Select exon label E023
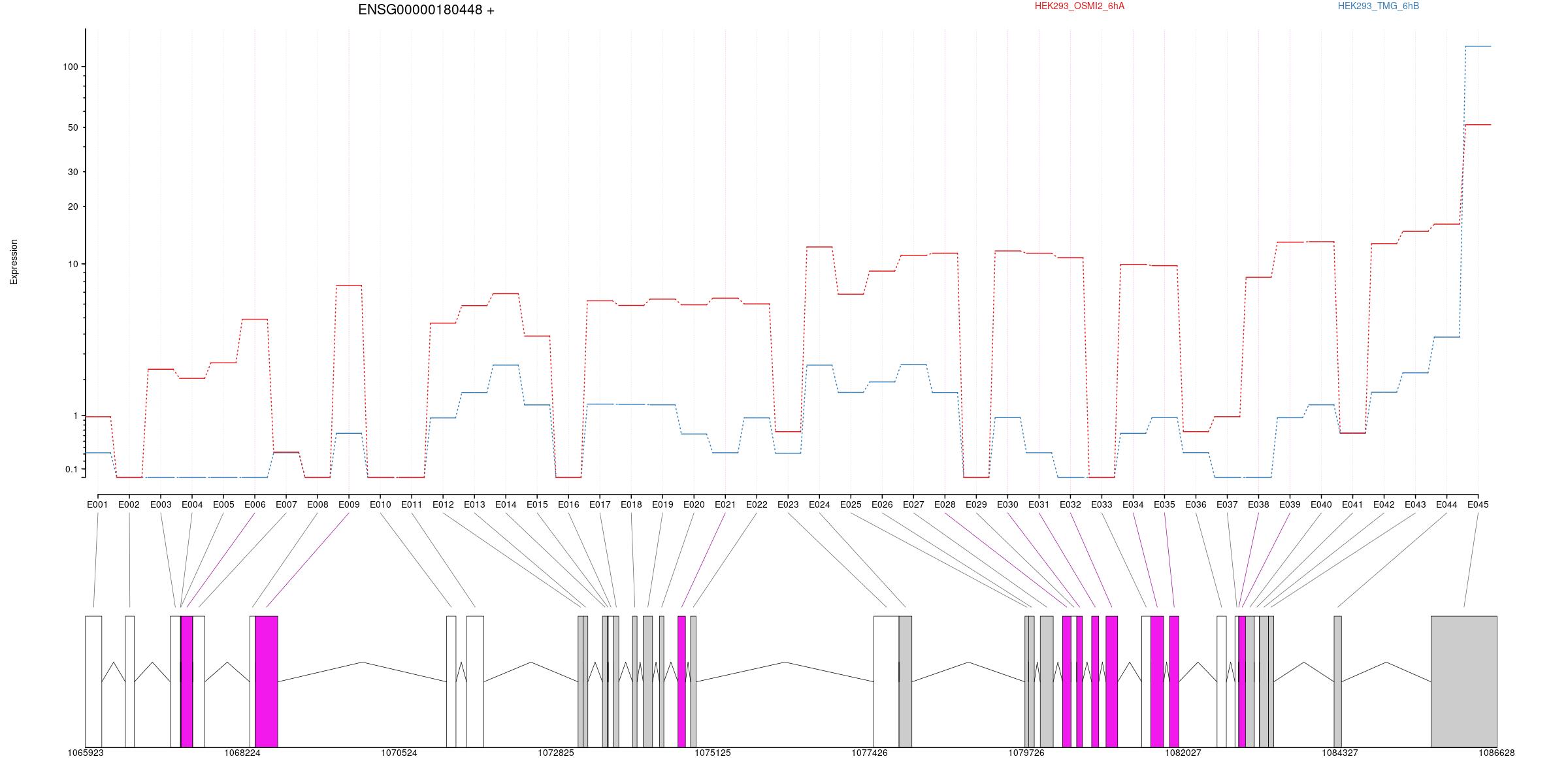The height and width of the screenshot is (784, 1568). [x=788, y=504]
